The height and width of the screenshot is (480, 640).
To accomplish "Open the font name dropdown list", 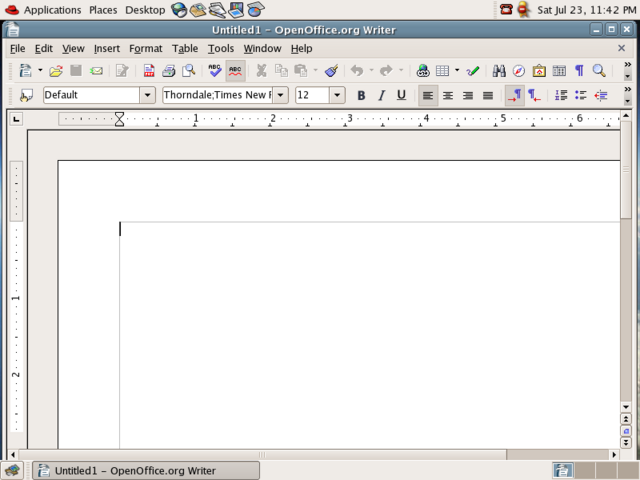I will click(280, 96).
